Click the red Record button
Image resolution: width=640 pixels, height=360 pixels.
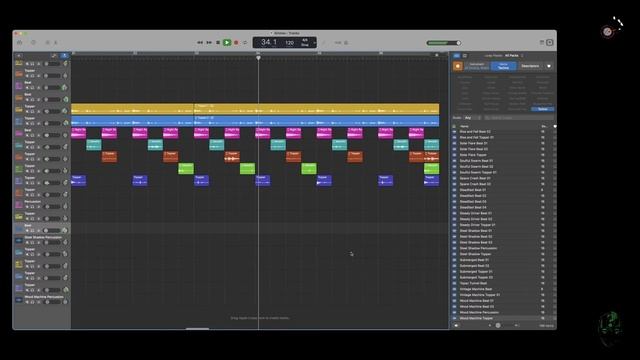(236, 42)
